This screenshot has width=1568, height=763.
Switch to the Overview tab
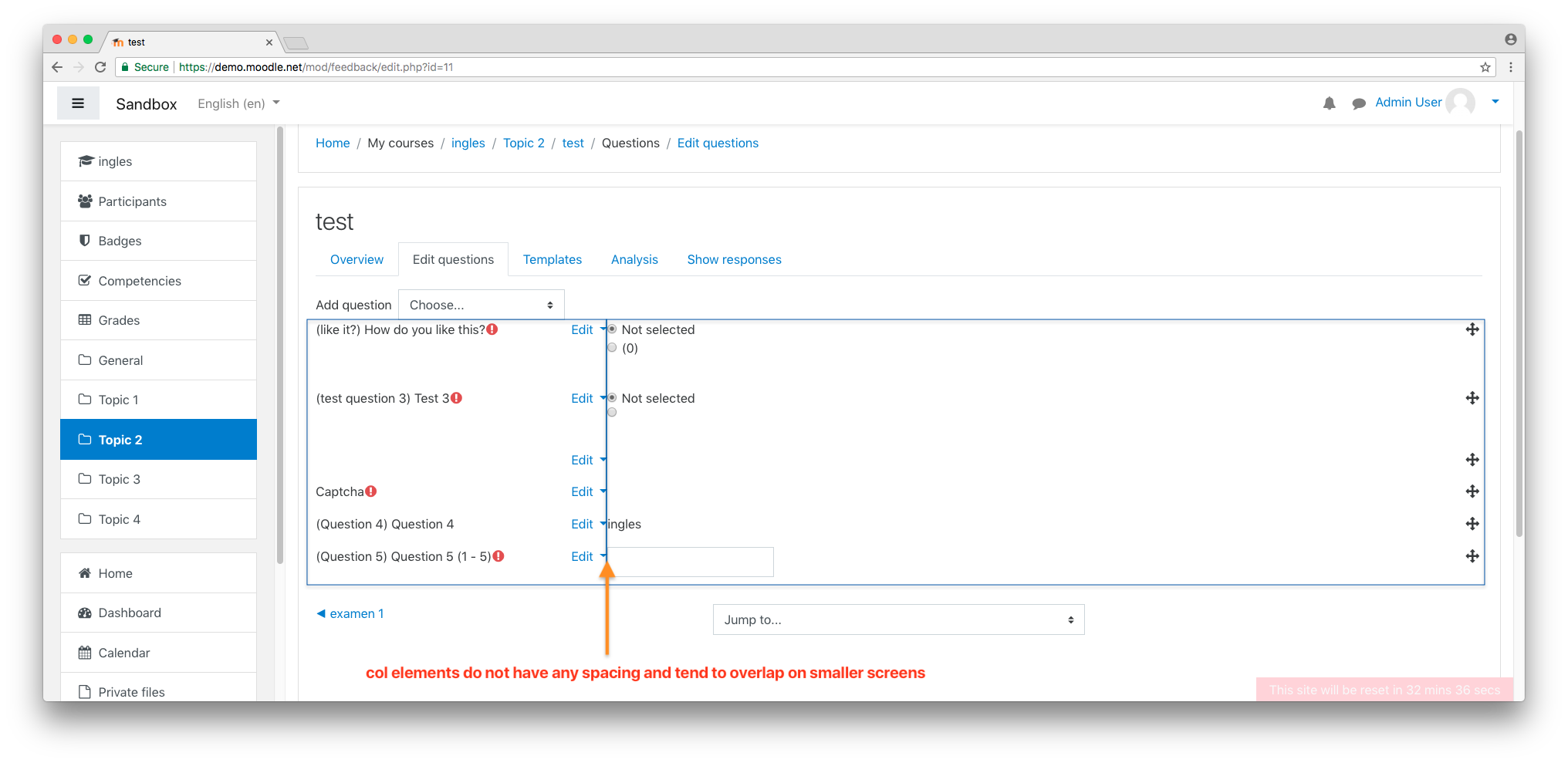[357, 259]
